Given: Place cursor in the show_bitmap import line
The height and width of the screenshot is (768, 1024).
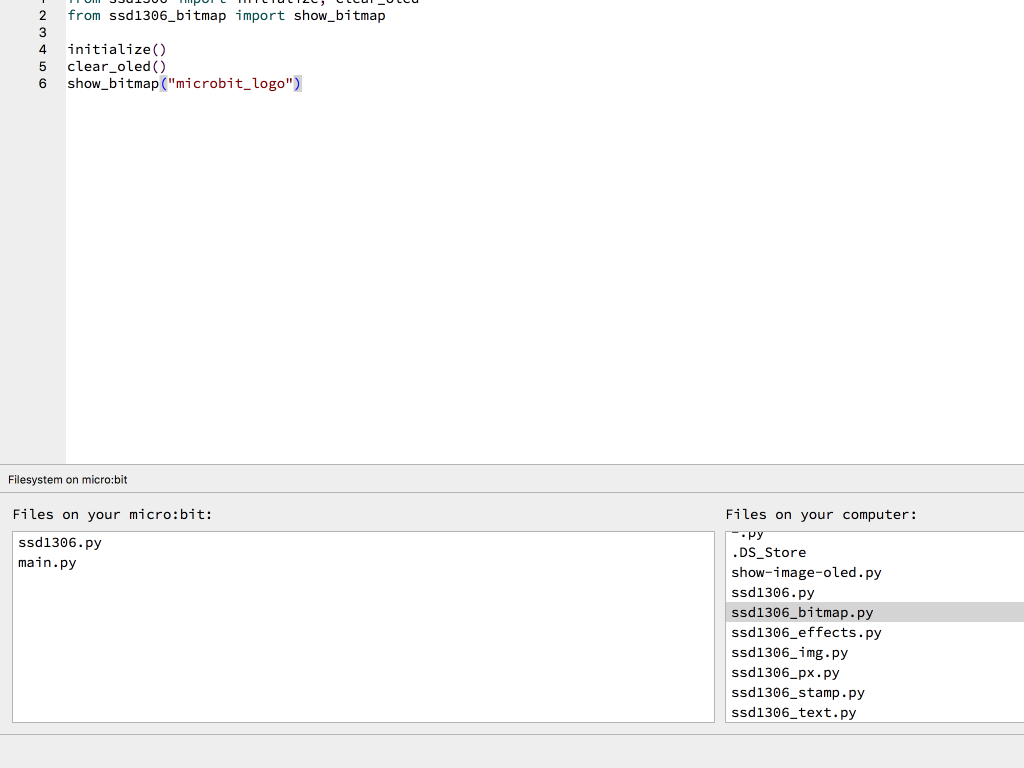Looking at the screenshot, I should pos(227,16).
